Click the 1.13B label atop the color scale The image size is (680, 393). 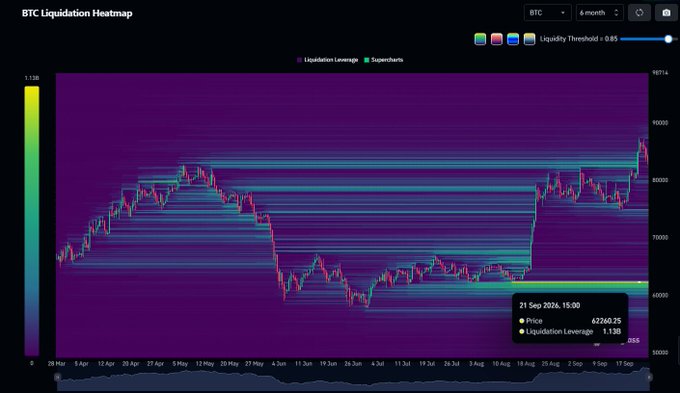point(32,78)
